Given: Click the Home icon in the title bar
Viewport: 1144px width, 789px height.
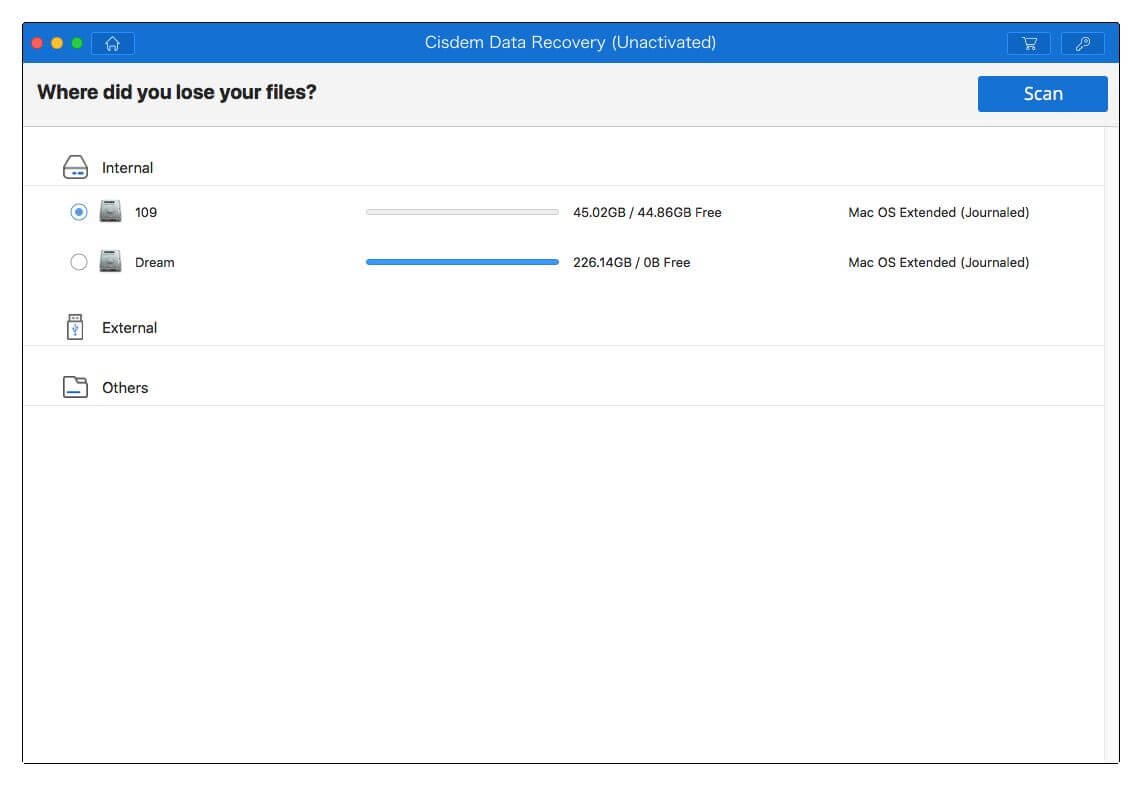Looking at the screenshot, I should click(112, 43).
